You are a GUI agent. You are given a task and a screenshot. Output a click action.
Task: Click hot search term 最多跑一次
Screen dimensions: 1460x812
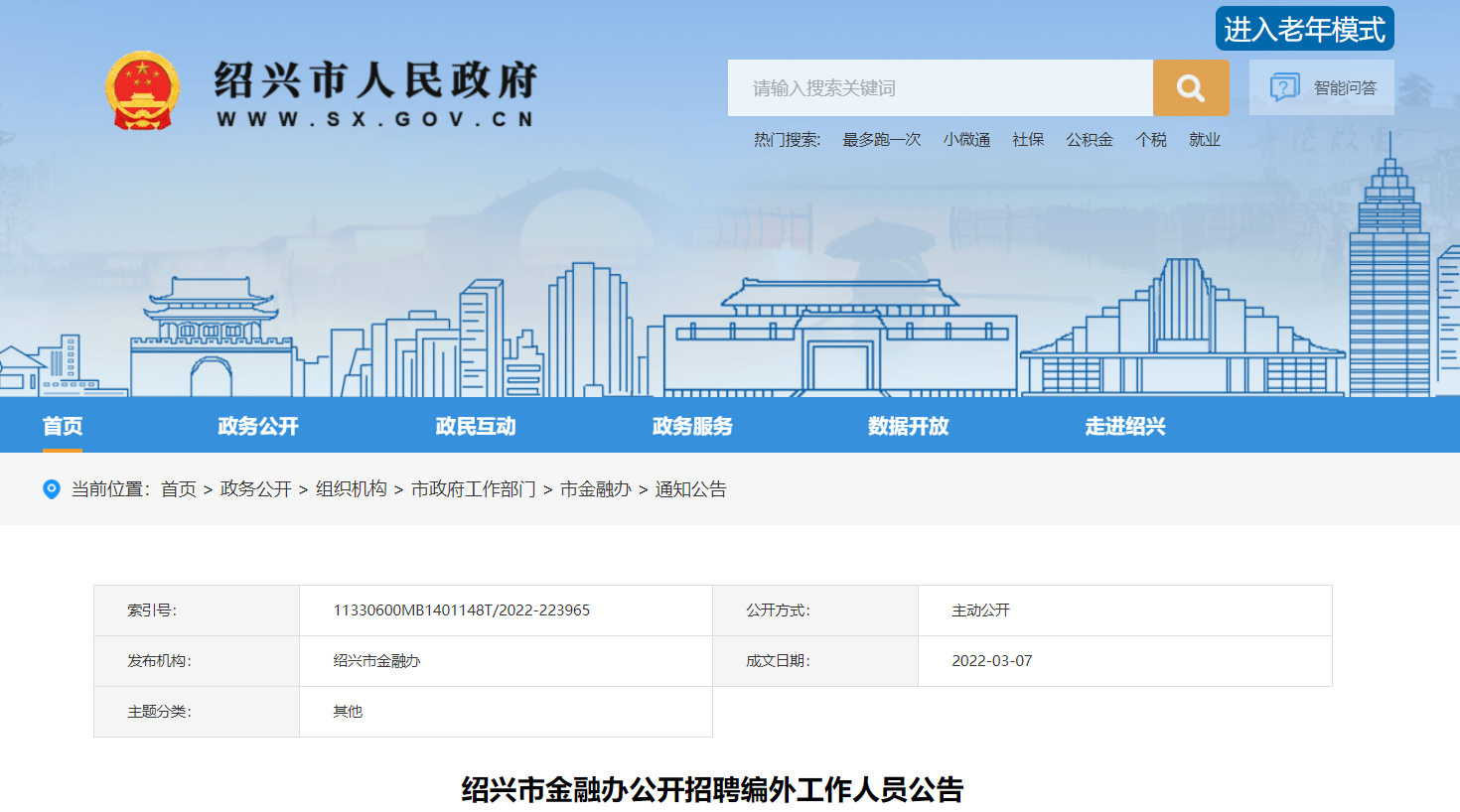pos(881,140)
